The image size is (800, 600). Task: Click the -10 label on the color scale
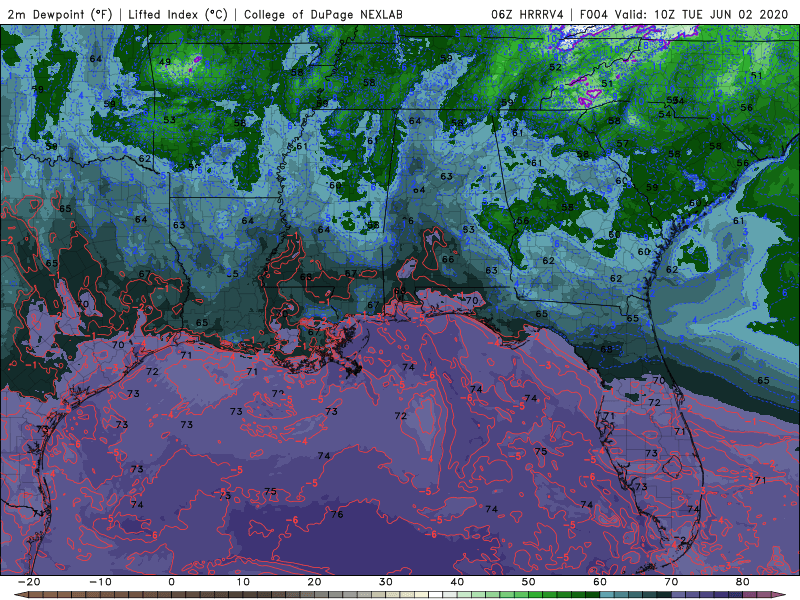click(x=100, y=582)
